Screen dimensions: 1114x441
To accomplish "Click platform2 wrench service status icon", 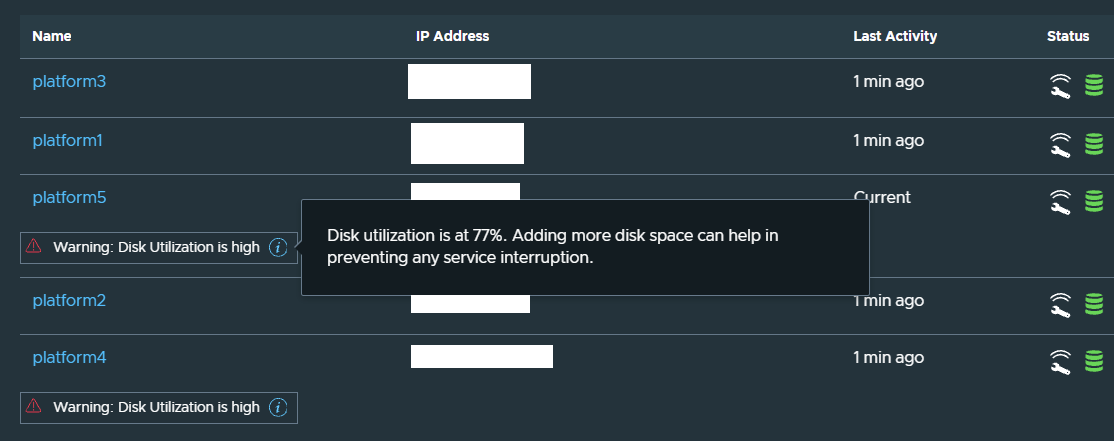I will point(1060,305).
